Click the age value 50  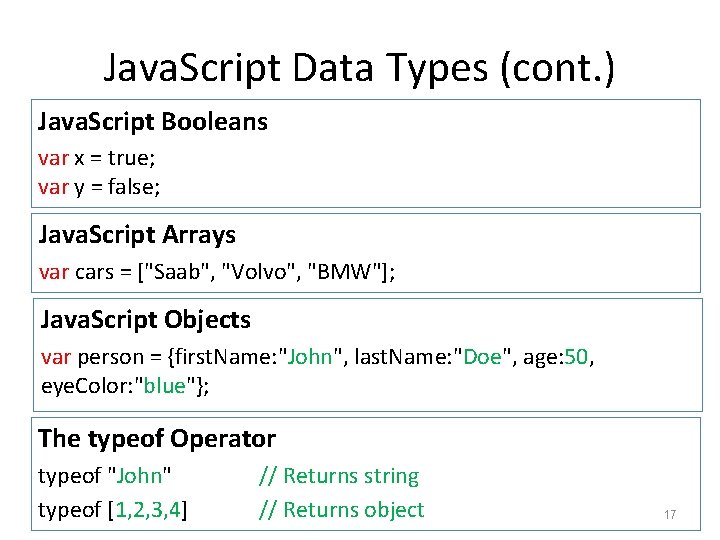click(576, 358)
